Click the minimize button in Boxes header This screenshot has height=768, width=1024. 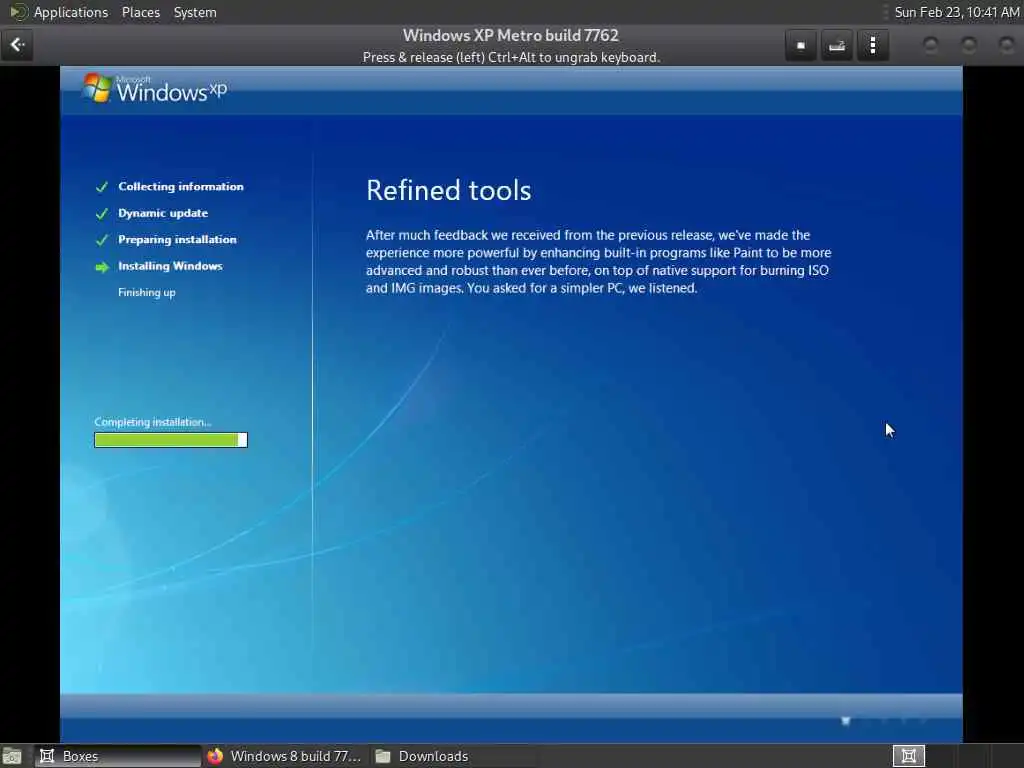coord(931,45)
